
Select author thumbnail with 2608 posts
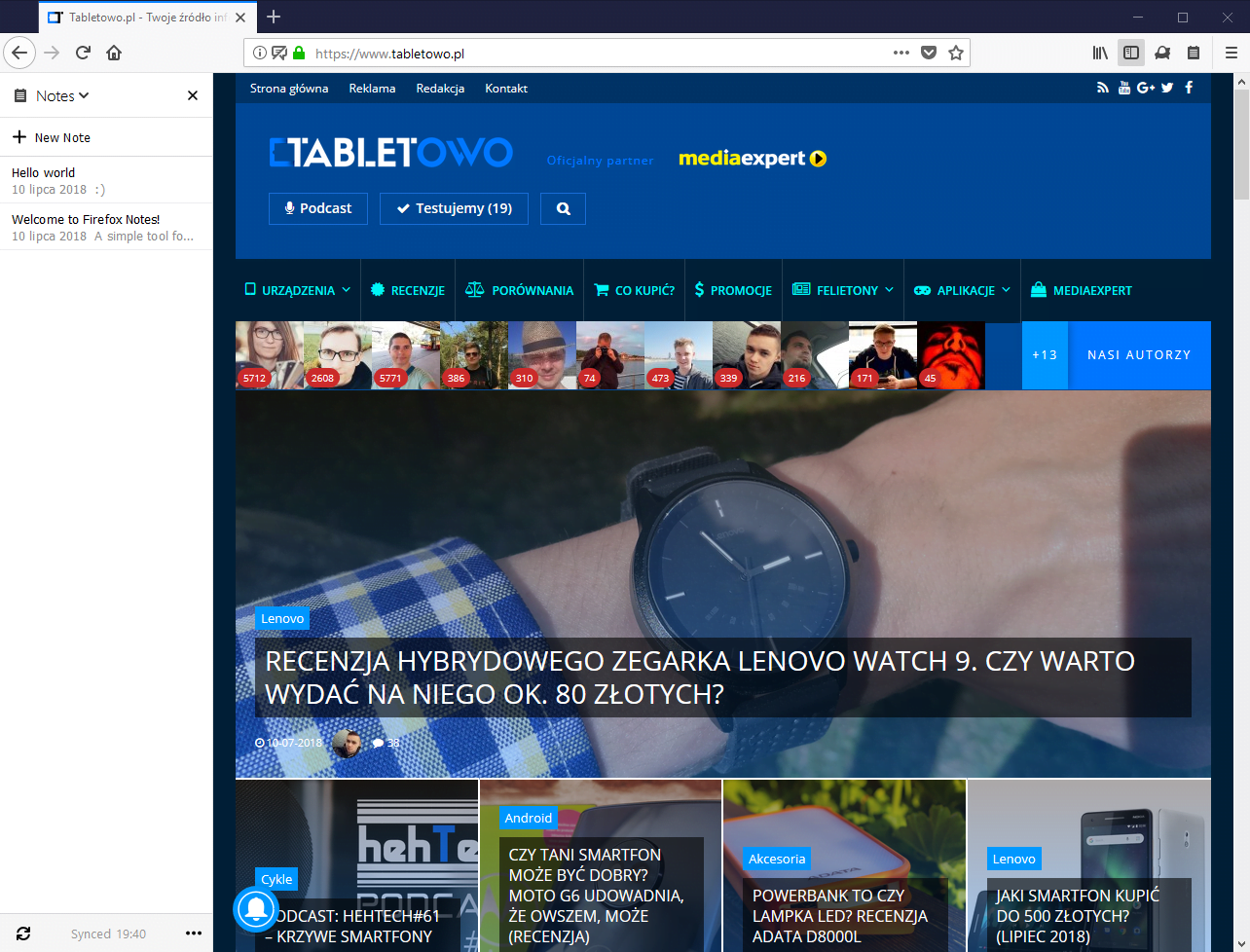point(338,355)
